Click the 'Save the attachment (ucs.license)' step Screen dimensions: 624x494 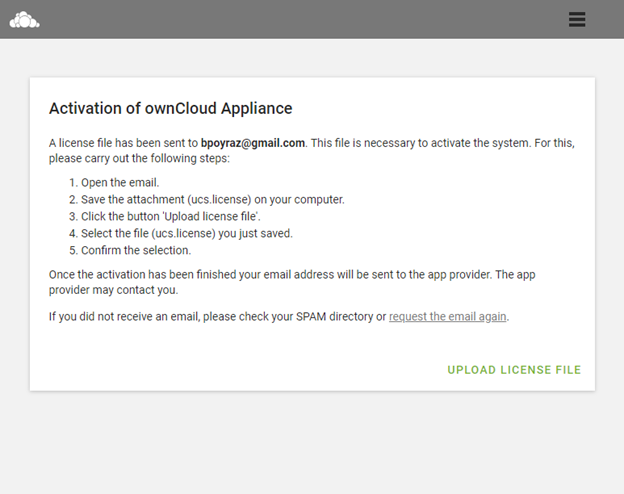pyautogui.click(x=213, y=199)
